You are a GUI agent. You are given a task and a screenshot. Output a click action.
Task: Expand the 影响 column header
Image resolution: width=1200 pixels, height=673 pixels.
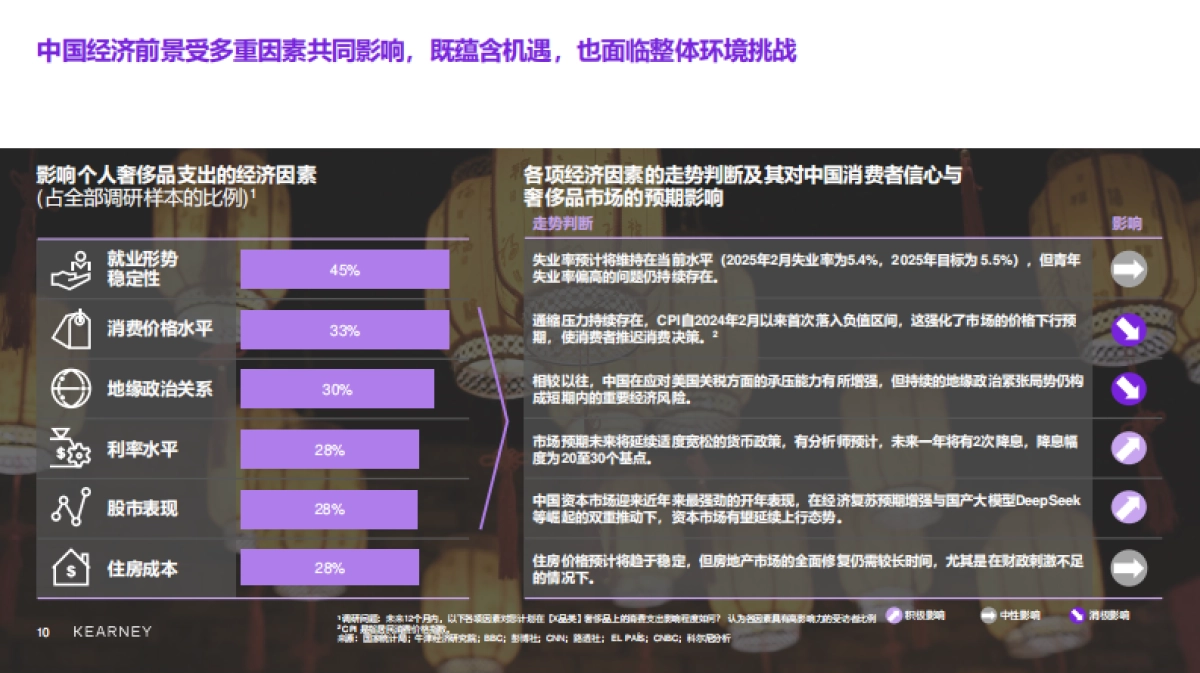1128,223
